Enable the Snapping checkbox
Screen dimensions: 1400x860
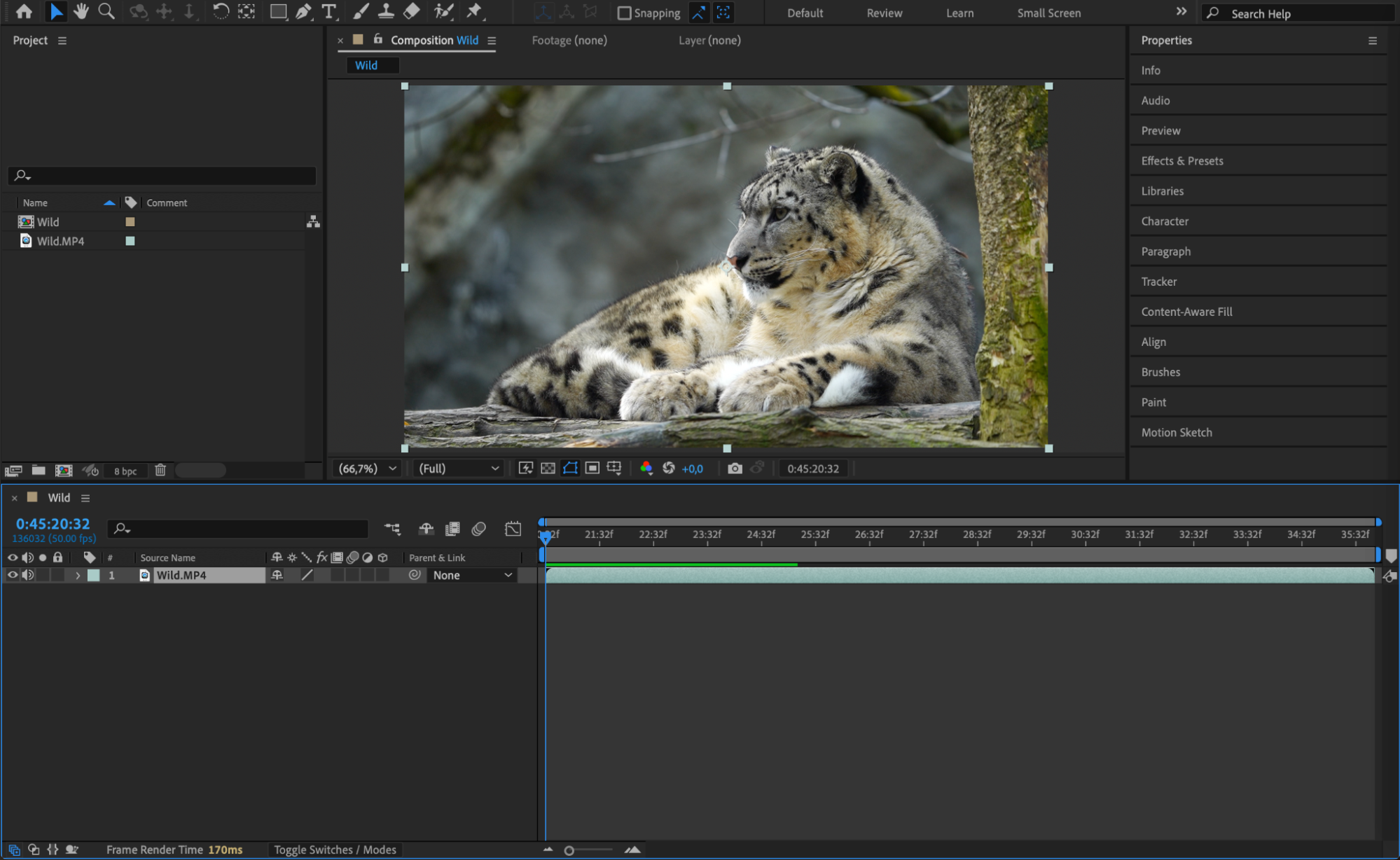(x=624, y=13)
